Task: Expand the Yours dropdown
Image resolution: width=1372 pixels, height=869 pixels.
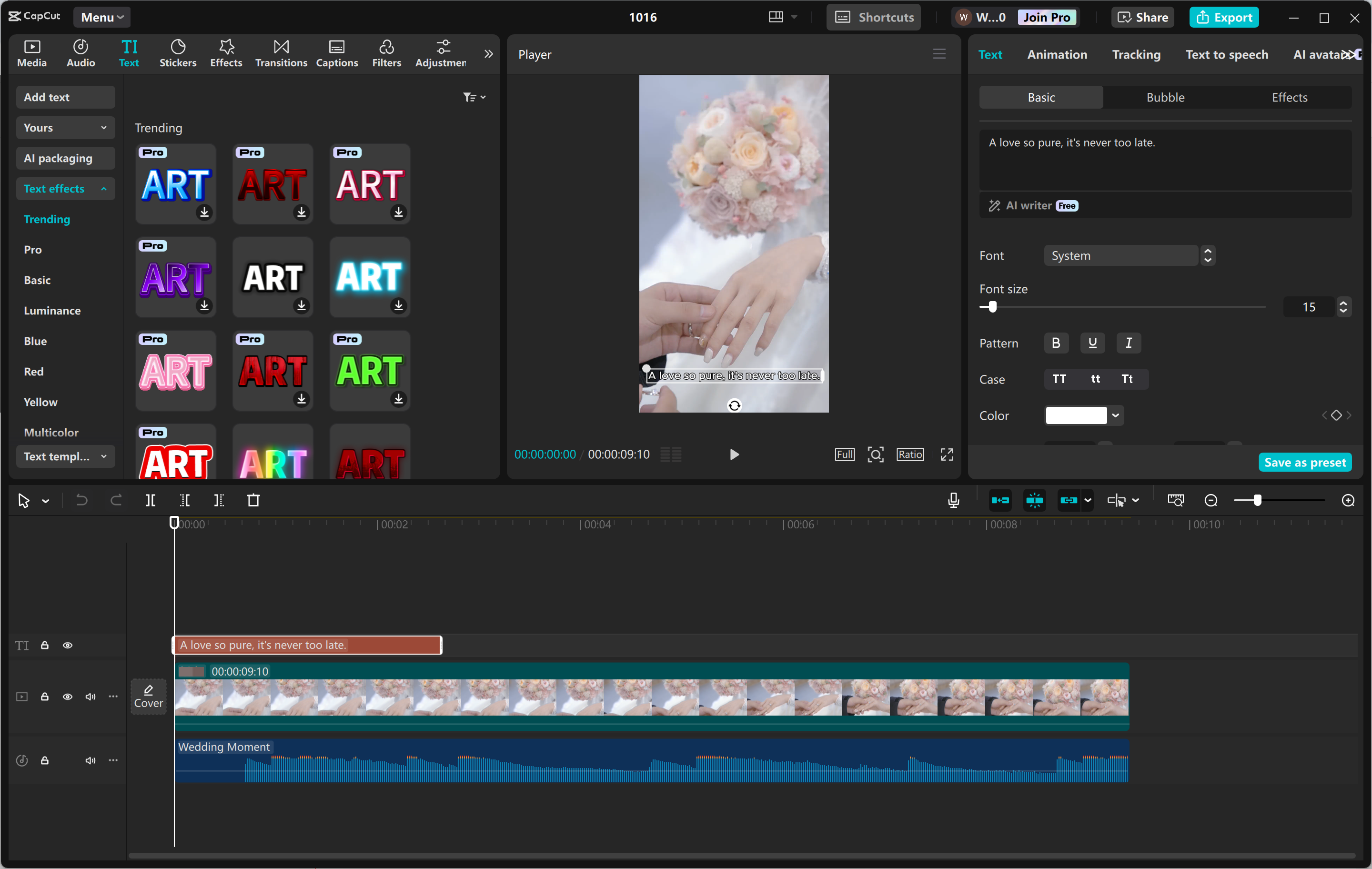Action: click(x=65, y=127)
